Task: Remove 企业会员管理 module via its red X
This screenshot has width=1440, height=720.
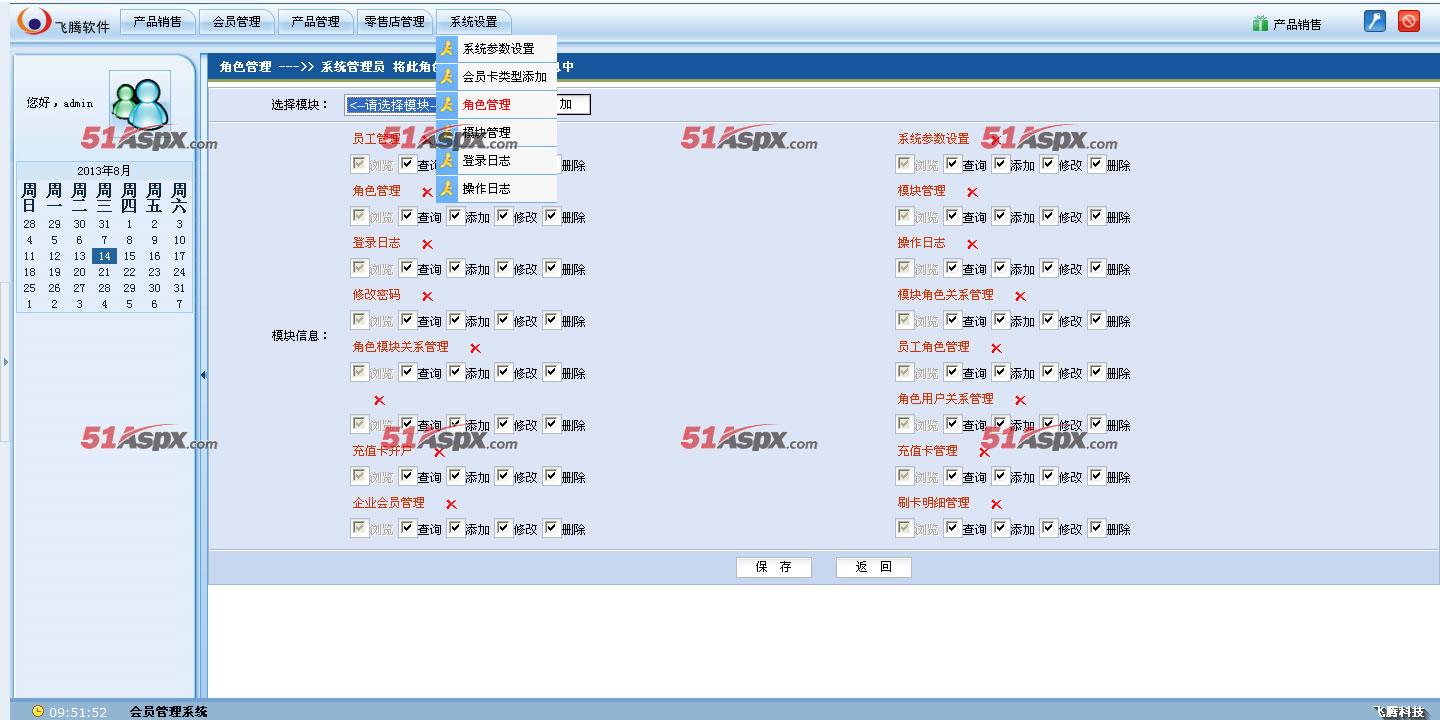Action: [451, 504]
